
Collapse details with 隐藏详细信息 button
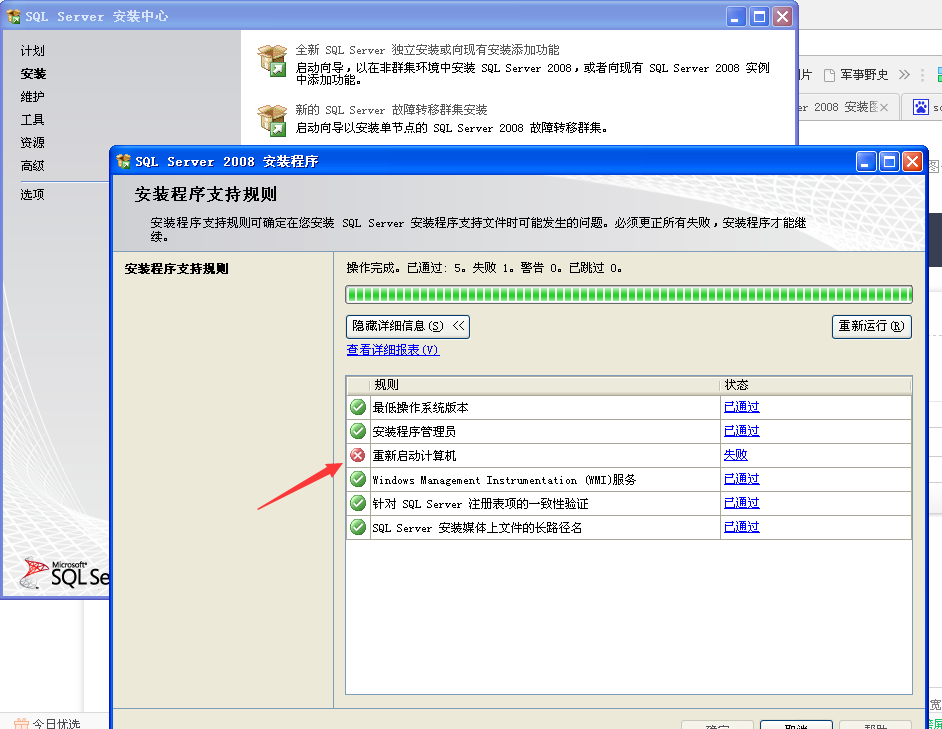408,326
